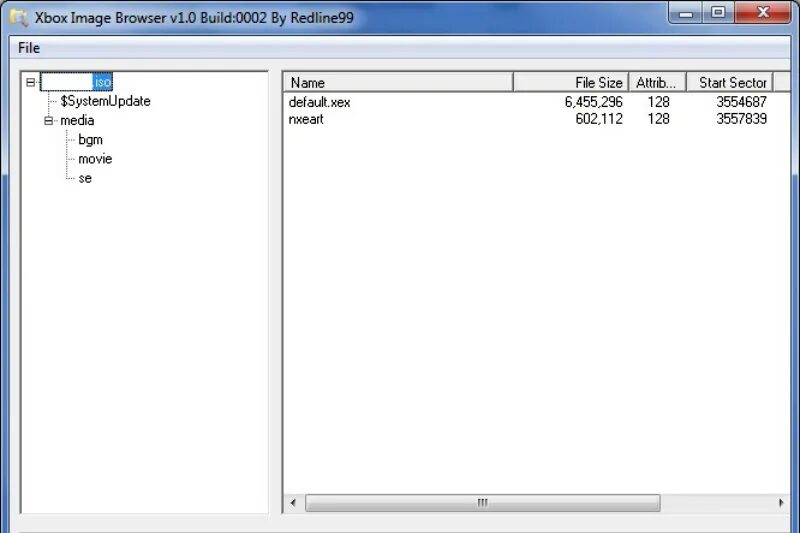
Task: Click the horizontal scrollbar thumb
Action: (x=482, y=503)
